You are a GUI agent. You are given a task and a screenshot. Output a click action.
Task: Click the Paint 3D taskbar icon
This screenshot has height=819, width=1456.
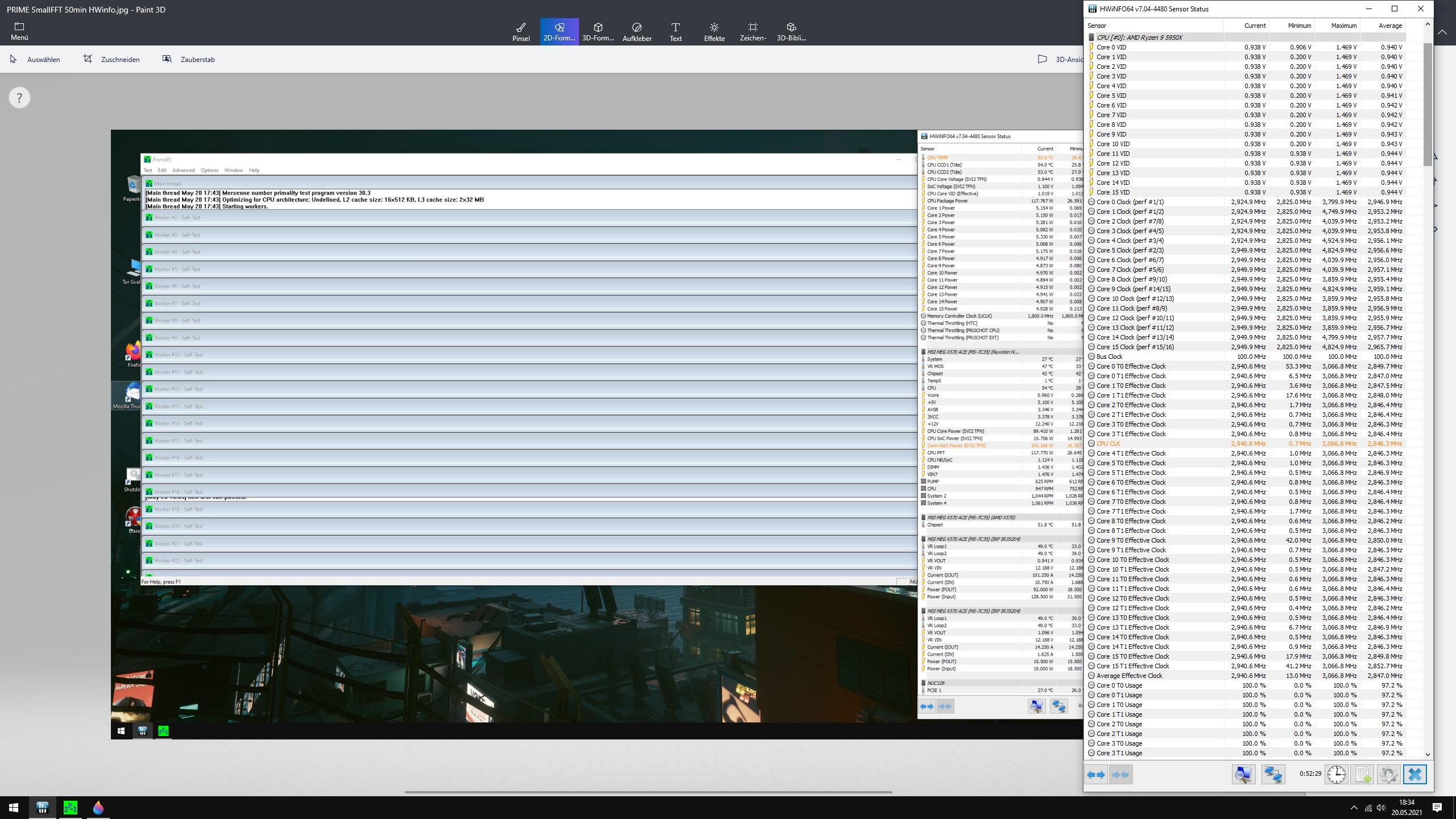[x=98, y=808]
